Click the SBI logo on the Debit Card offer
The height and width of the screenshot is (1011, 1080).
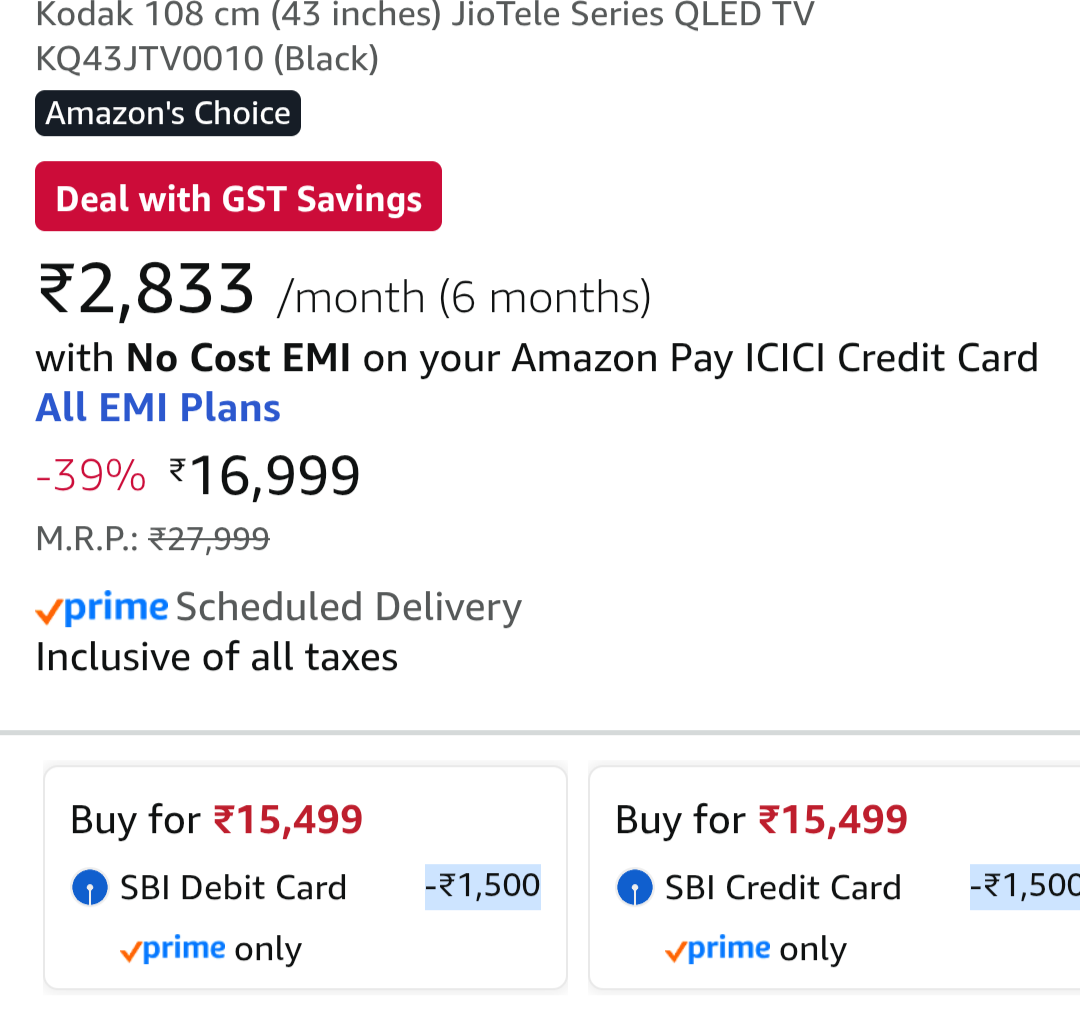click(90, 888)
